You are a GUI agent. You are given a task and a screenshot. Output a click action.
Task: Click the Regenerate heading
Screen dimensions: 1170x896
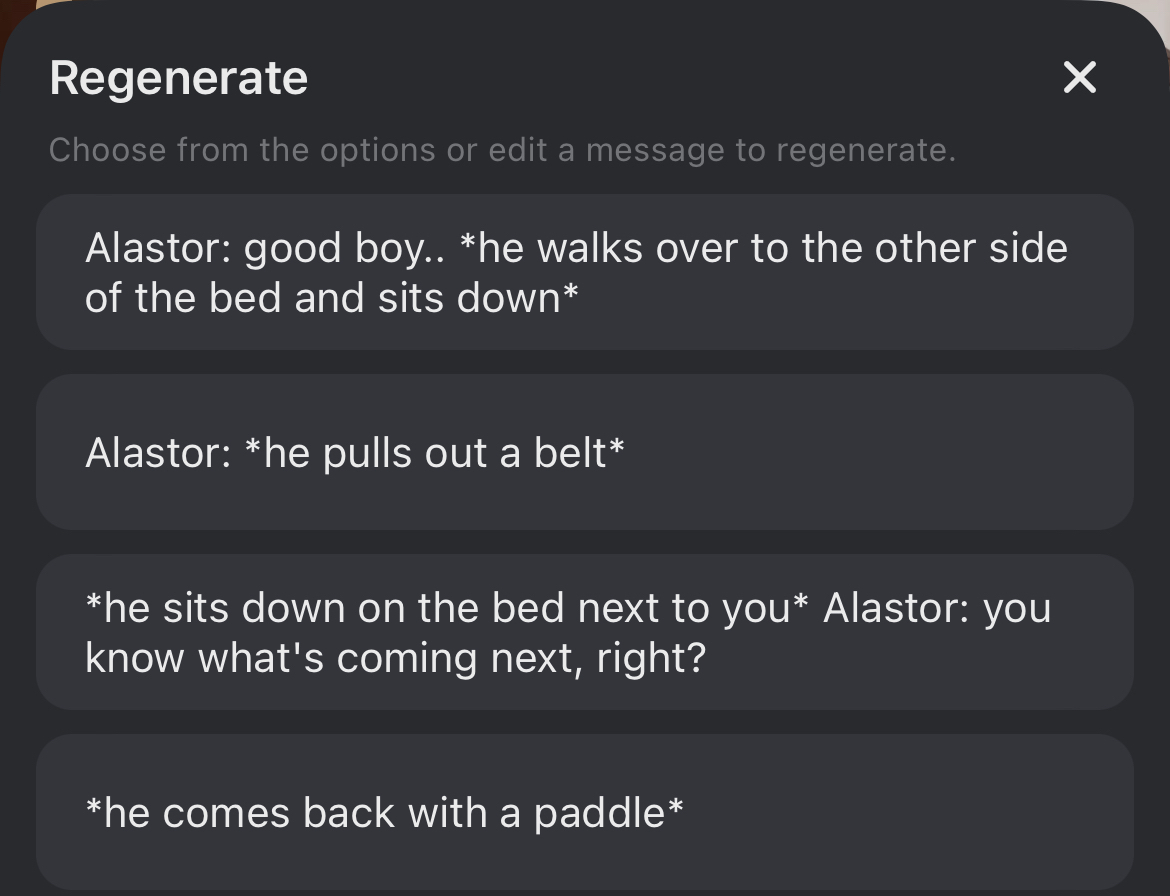179,78
